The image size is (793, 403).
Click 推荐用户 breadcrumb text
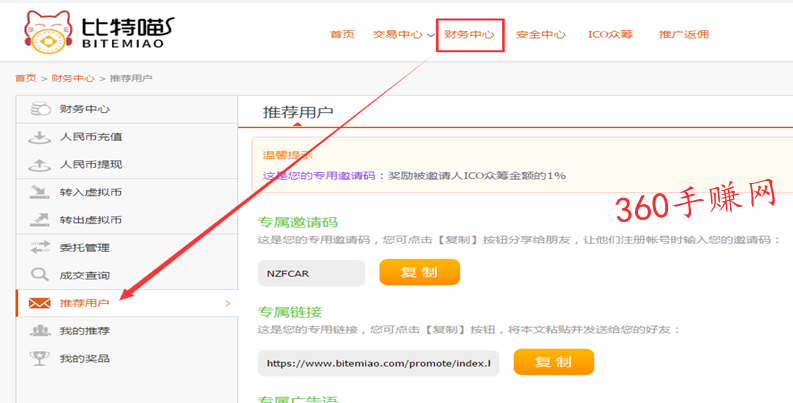pyautogui.click(x=131, y=78)
